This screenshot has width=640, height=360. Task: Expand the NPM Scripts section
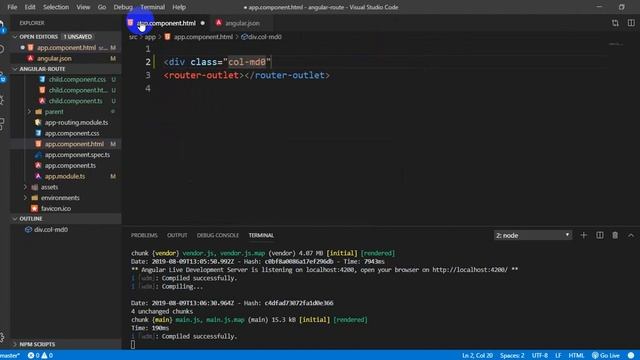coord(15,344)
